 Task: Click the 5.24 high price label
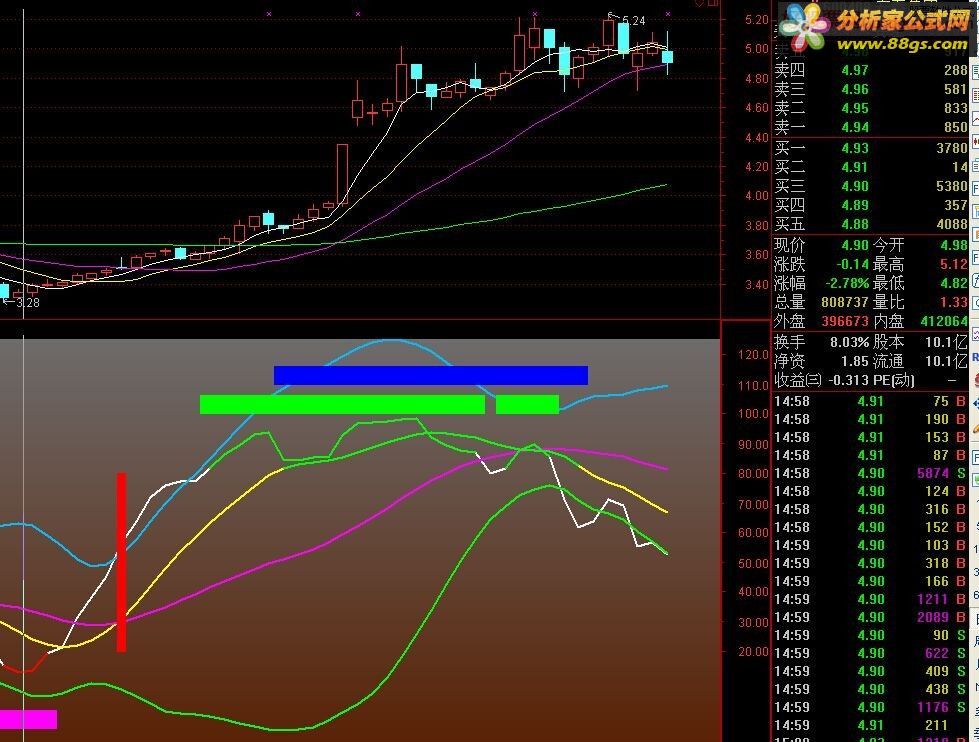(633, 21)
